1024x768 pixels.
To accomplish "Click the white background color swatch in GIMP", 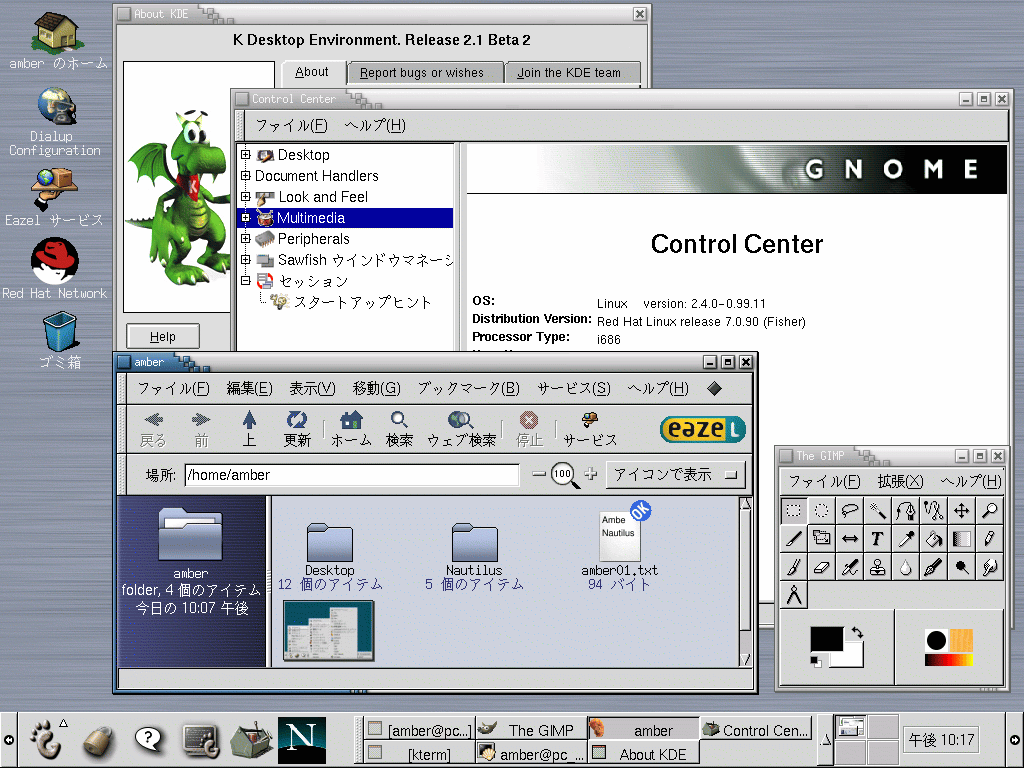I will coord(854,656).
